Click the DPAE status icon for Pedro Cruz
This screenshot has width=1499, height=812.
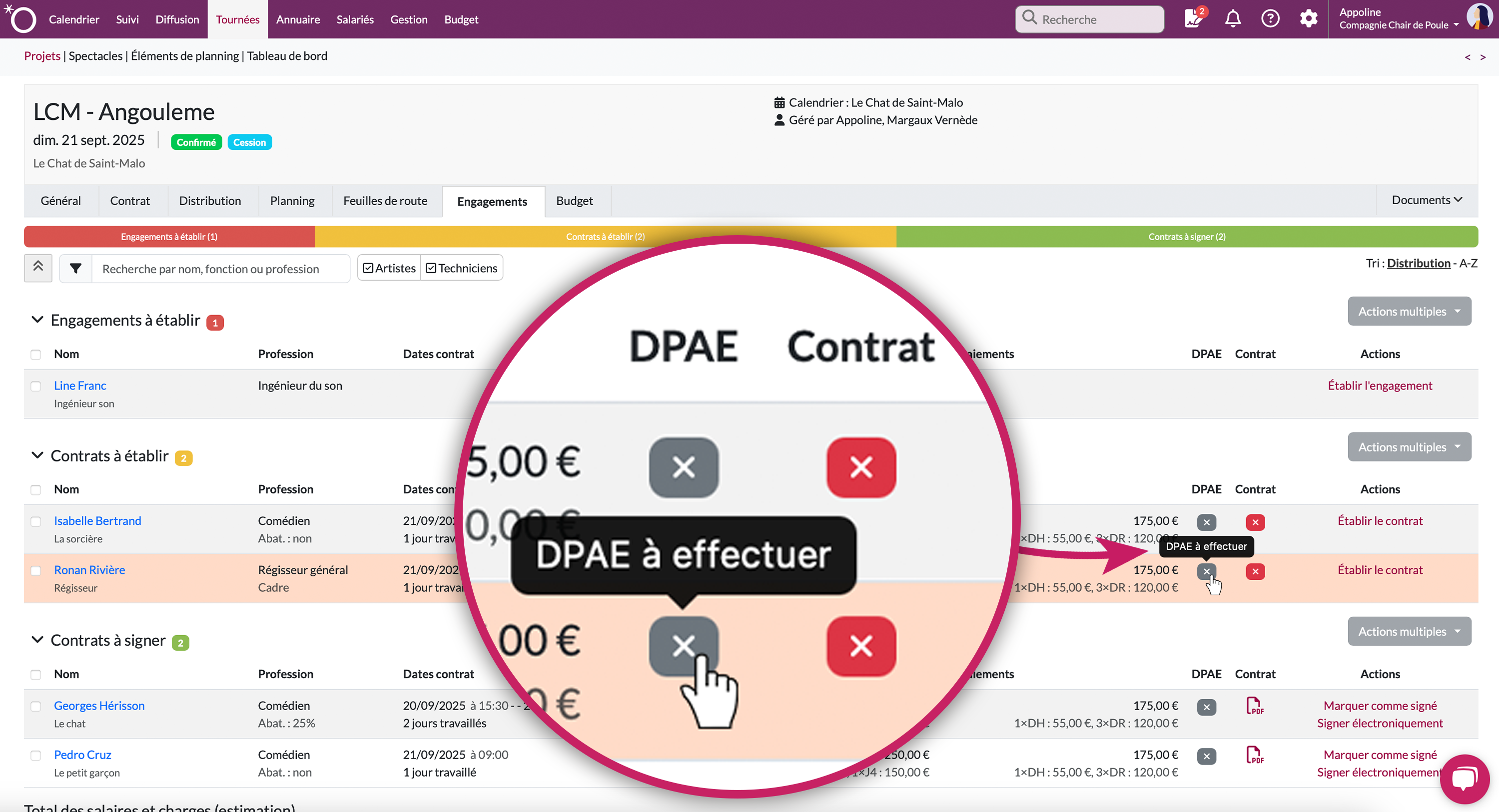click(x=1206, y=756)
